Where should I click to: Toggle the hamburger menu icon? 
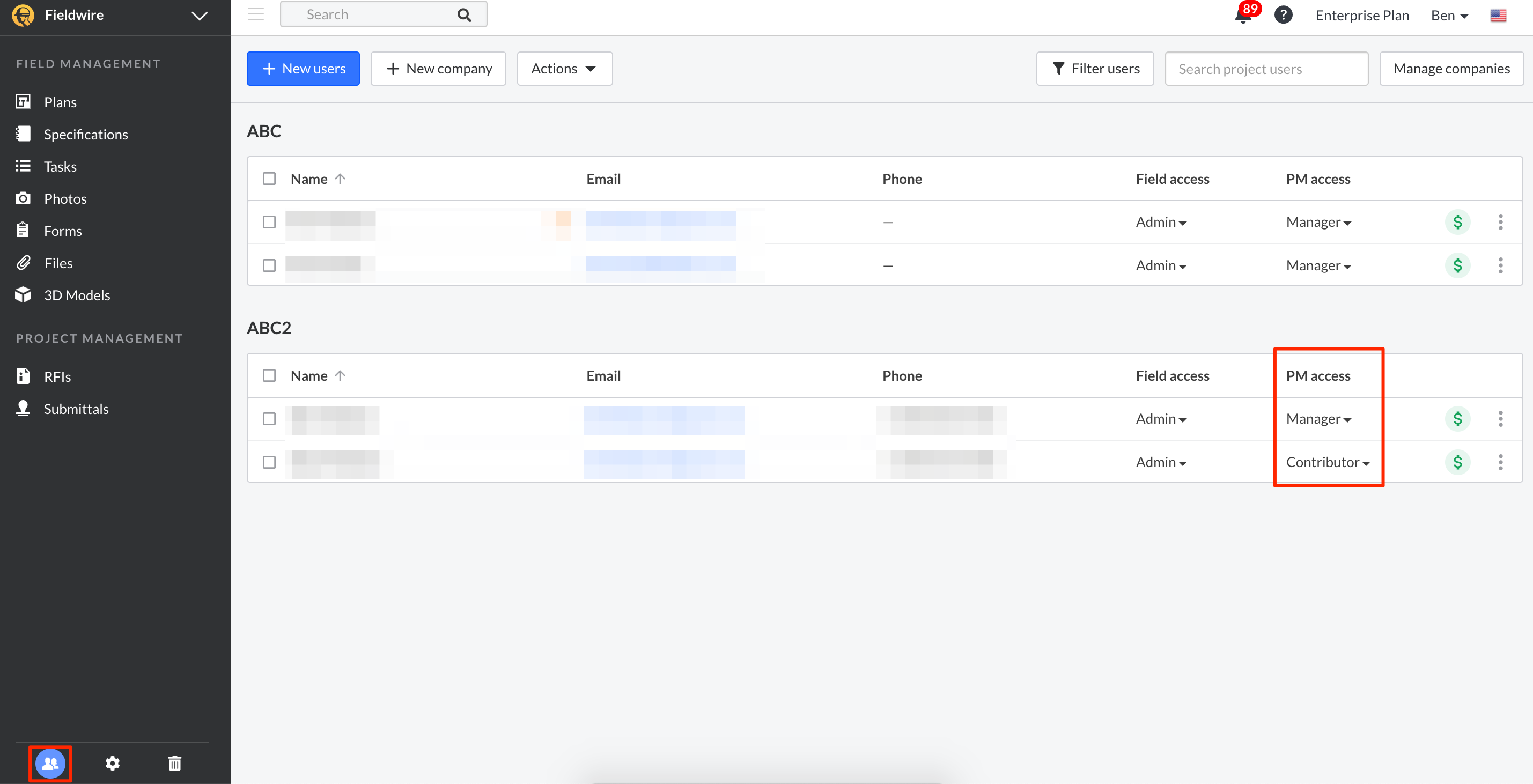point(256,14)
